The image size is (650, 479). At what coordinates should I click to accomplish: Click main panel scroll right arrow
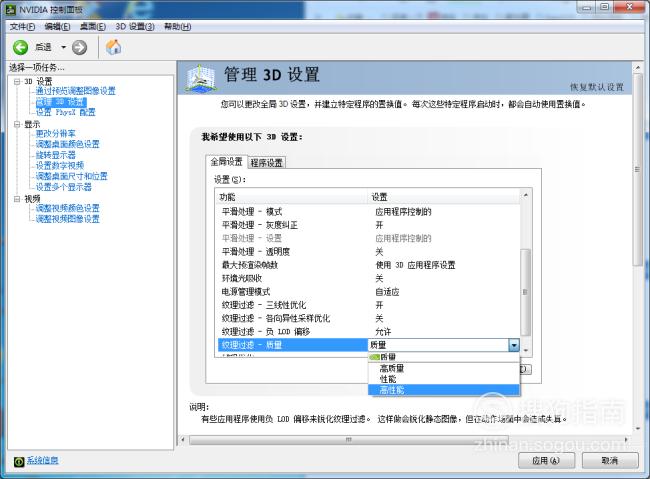(626, 439)
